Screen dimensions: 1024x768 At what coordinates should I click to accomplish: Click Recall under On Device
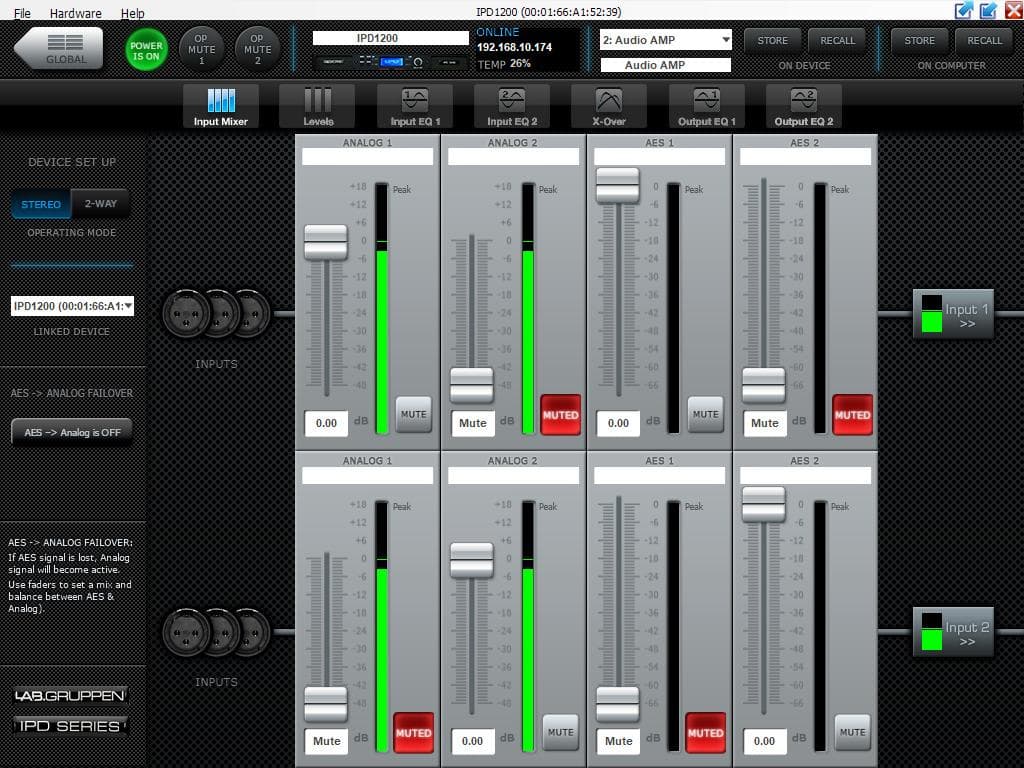tap(837, 40)
